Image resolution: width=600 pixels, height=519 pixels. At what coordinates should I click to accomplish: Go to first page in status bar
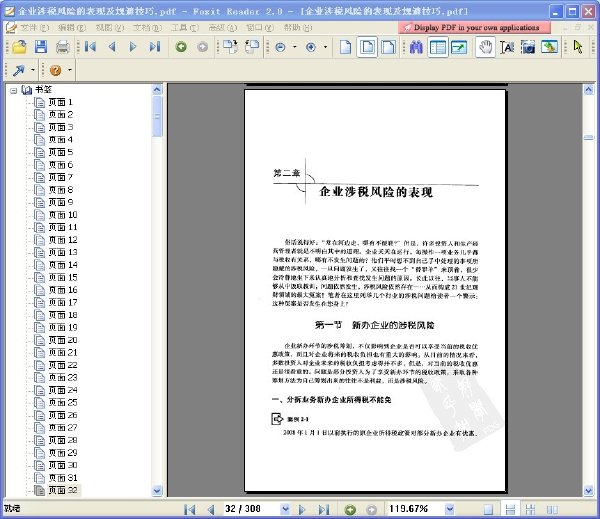[x=190, y=509]
